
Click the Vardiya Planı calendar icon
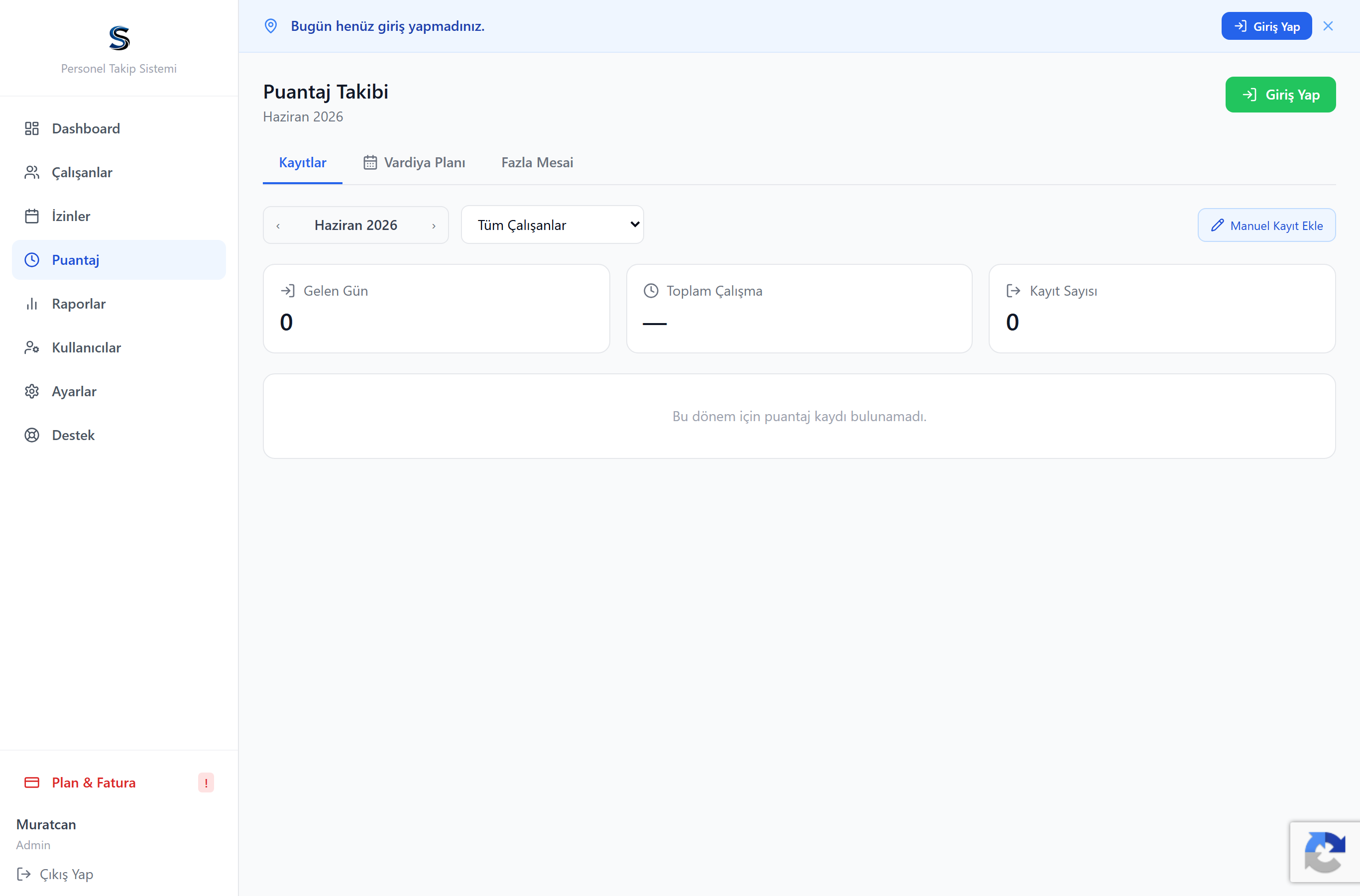click(x=370, y=163)
